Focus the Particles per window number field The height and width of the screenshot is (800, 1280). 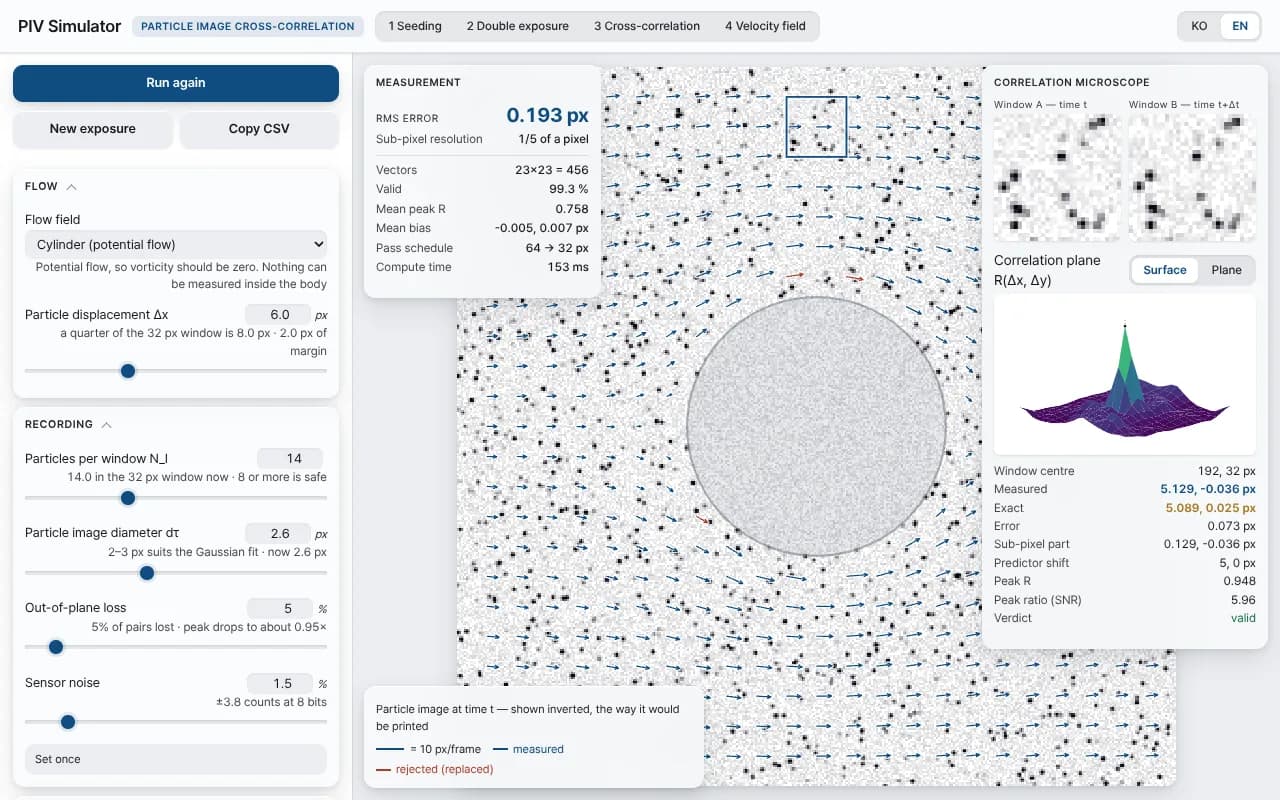pyautogui.click(x=290, y=459)
